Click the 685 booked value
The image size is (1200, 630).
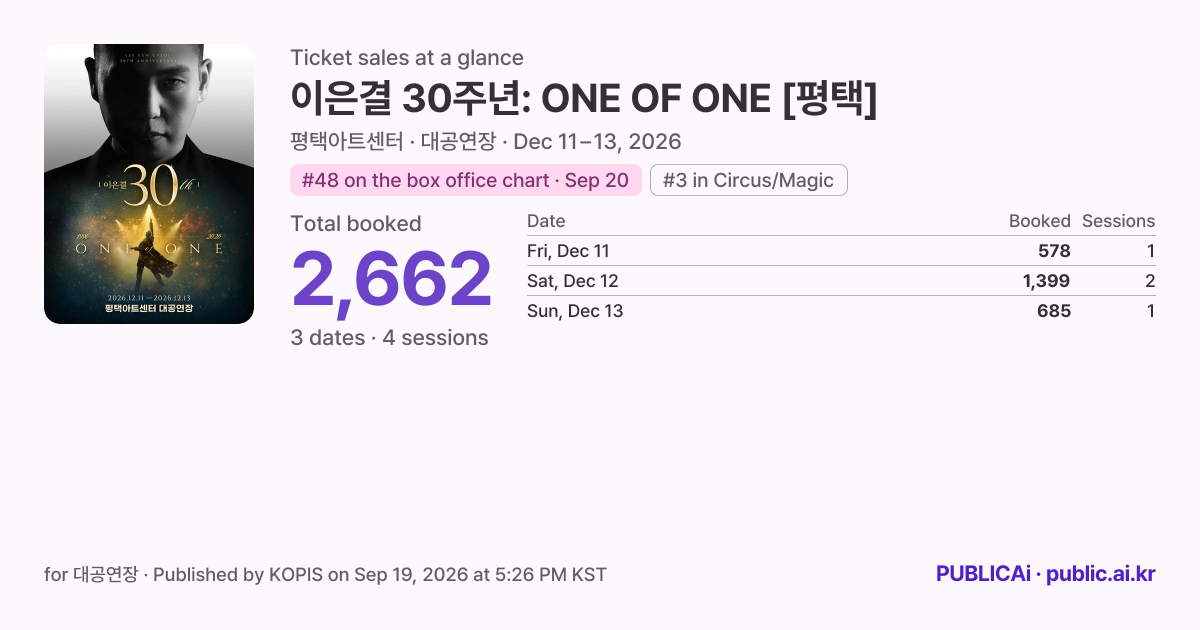click(x=1054, y=311)
